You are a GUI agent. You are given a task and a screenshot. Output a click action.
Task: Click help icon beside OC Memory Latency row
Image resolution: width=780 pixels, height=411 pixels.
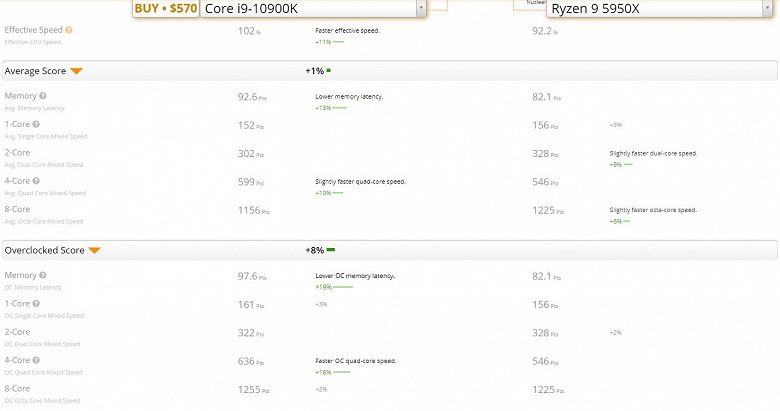[43, 275]
